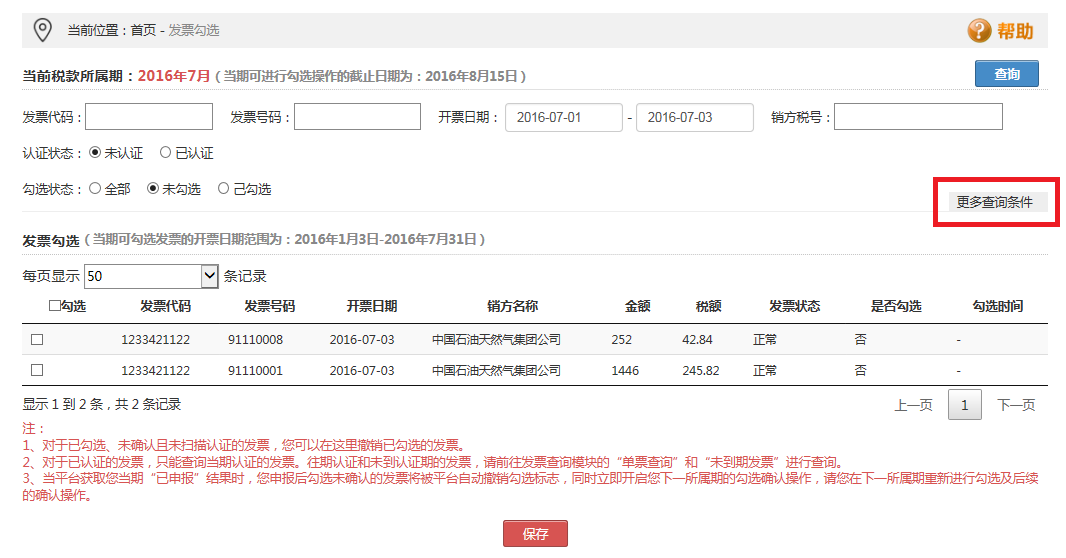Open the 每页显示 50 records dropdown
1066x558 pixels.
pos(151,276)
